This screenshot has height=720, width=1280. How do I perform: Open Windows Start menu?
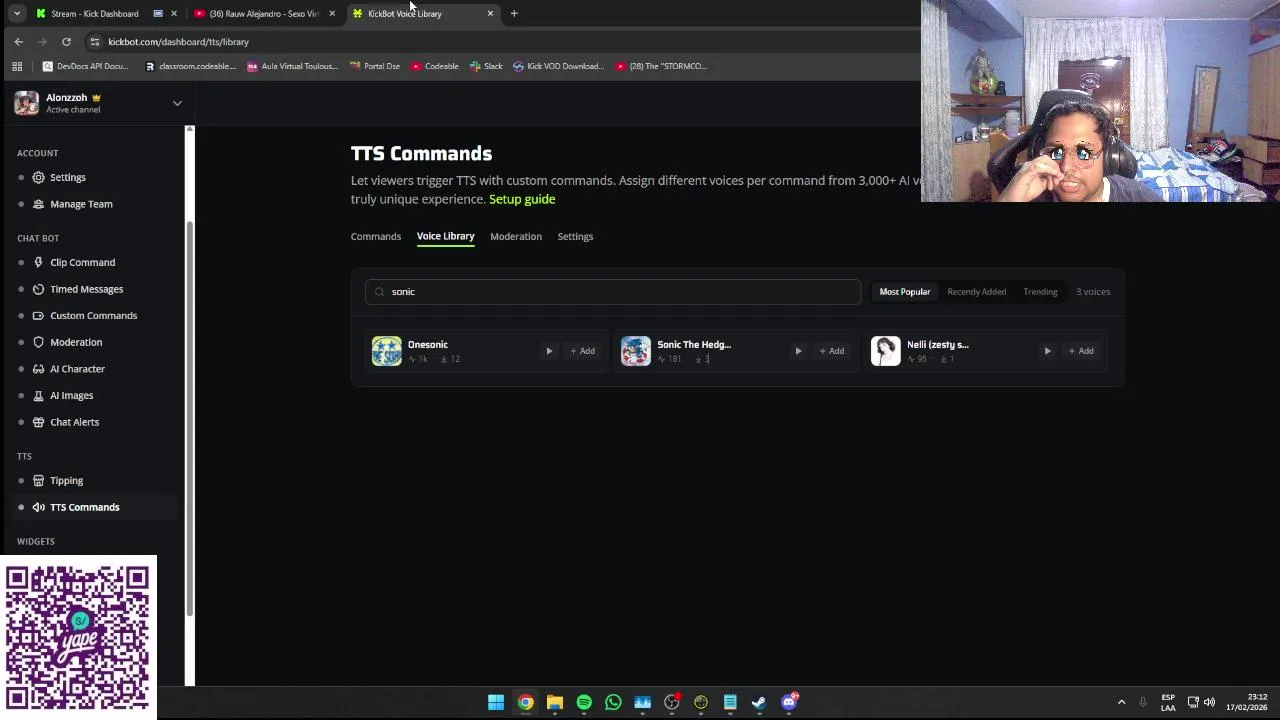coord(496,702)
